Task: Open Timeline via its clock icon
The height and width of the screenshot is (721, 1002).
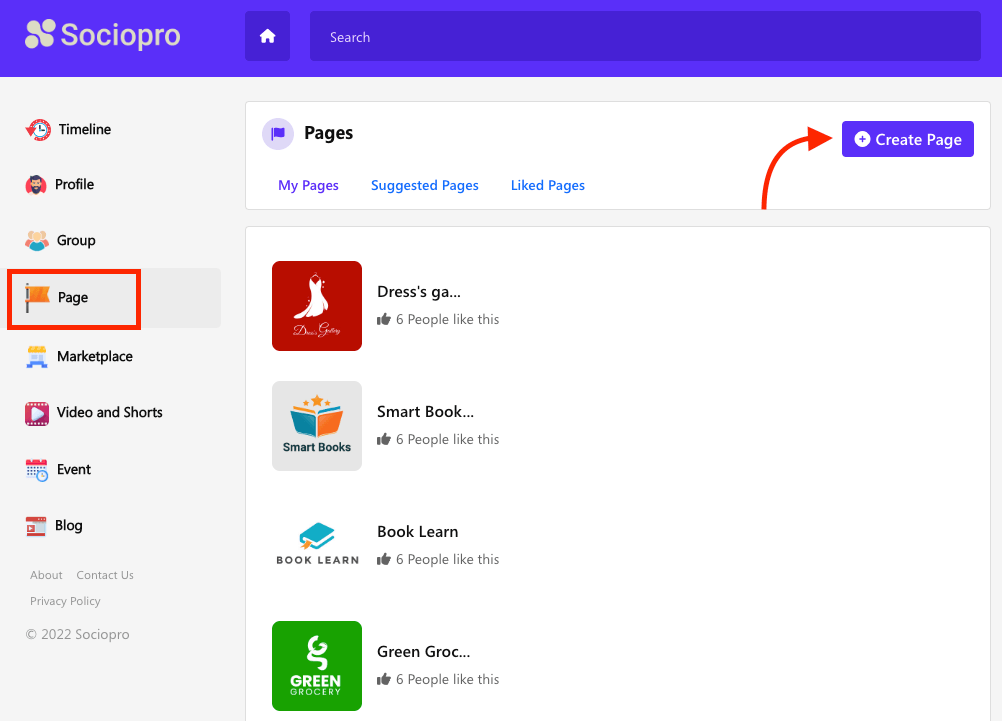Action: click(38, 129)
